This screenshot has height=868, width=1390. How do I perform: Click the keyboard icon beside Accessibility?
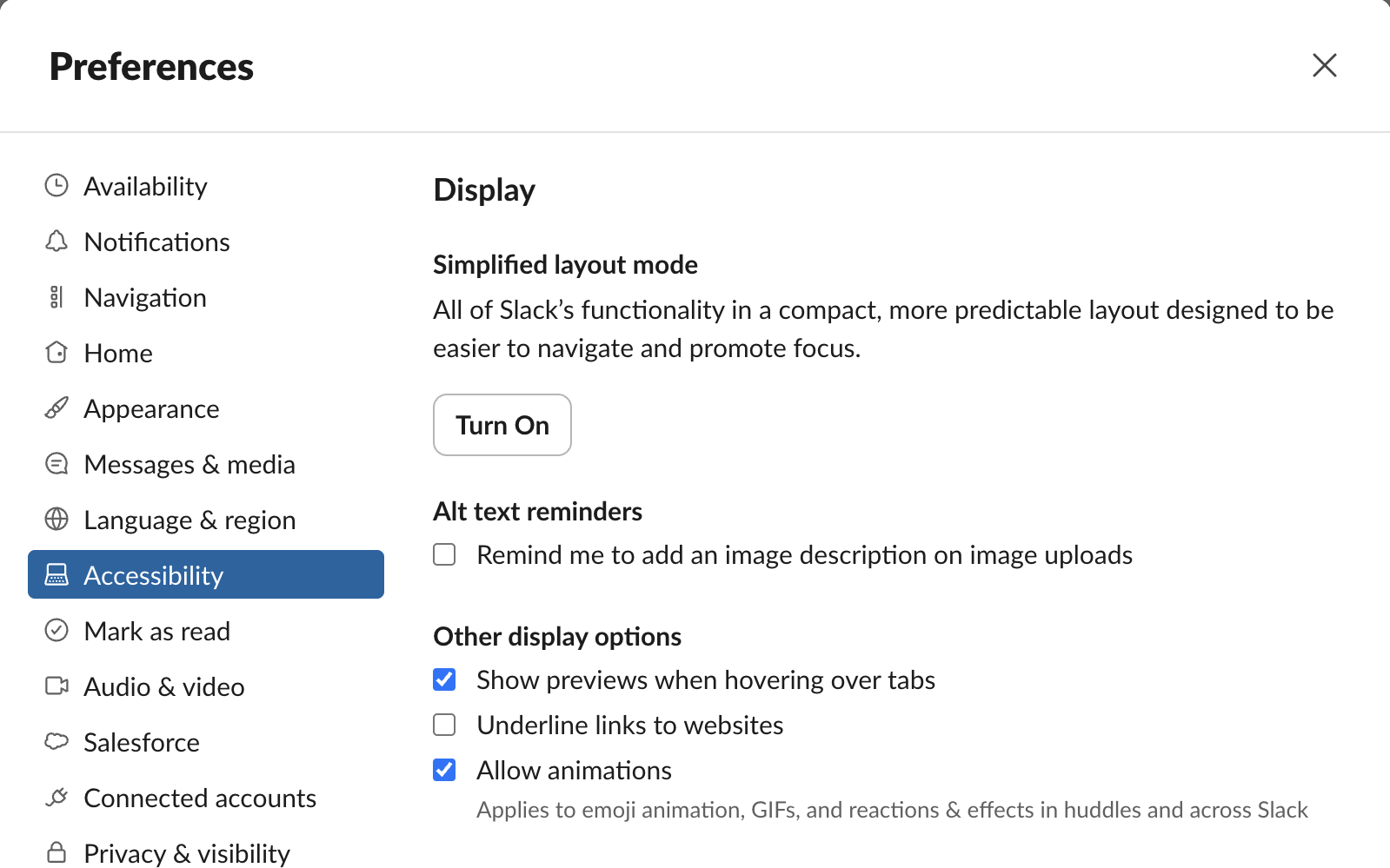57,574
